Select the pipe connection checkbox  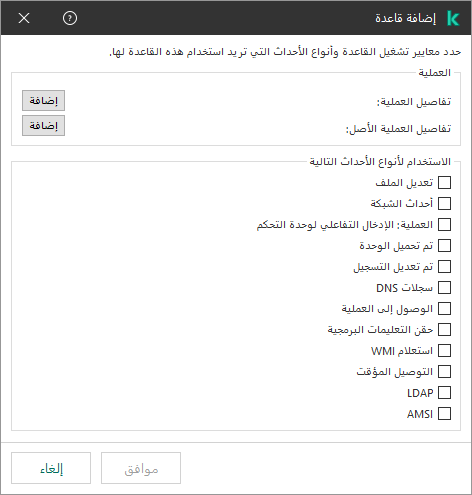click(x=444, y=372)
